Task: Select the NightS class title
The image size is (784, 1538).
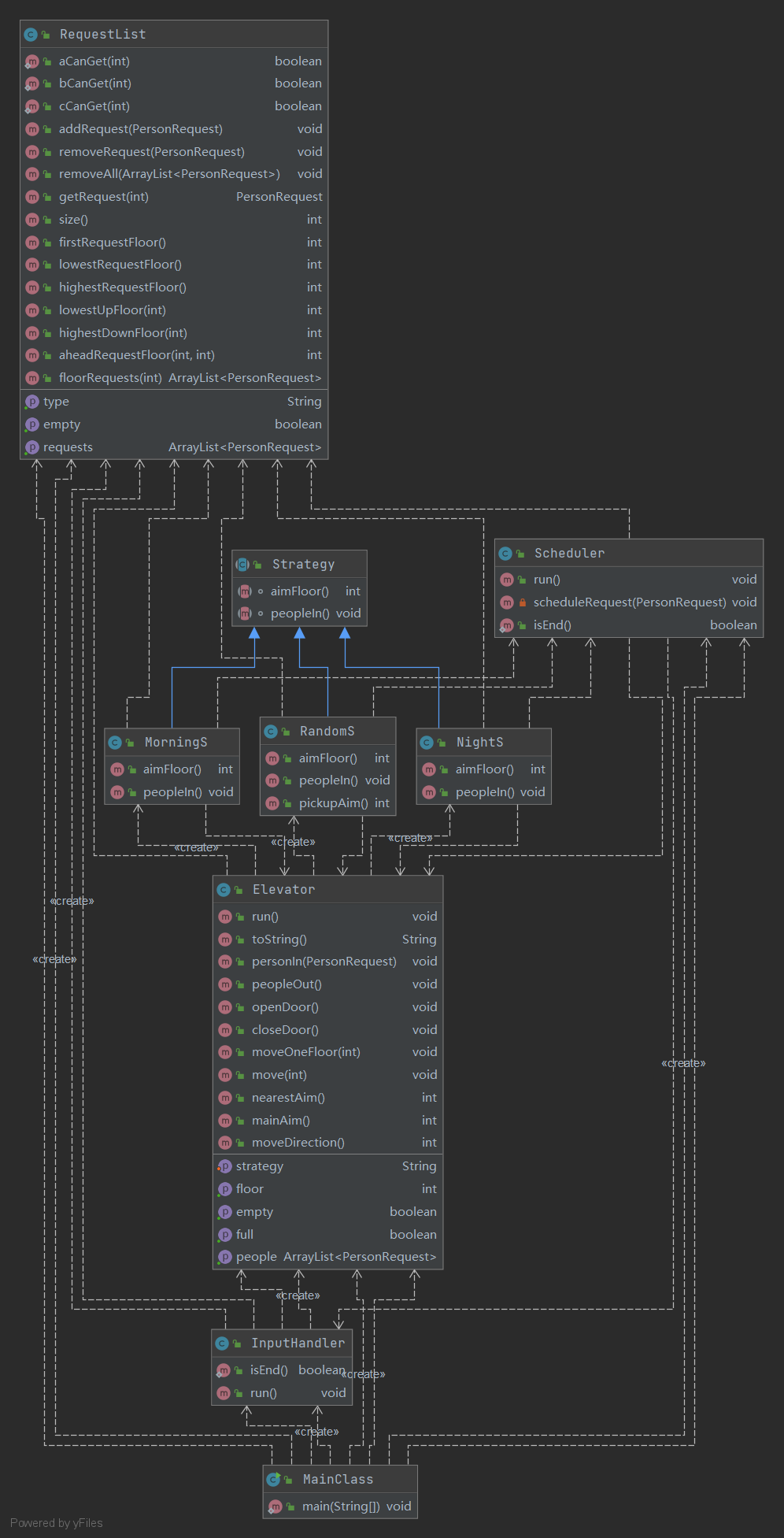Action: [x=479, y=743]
